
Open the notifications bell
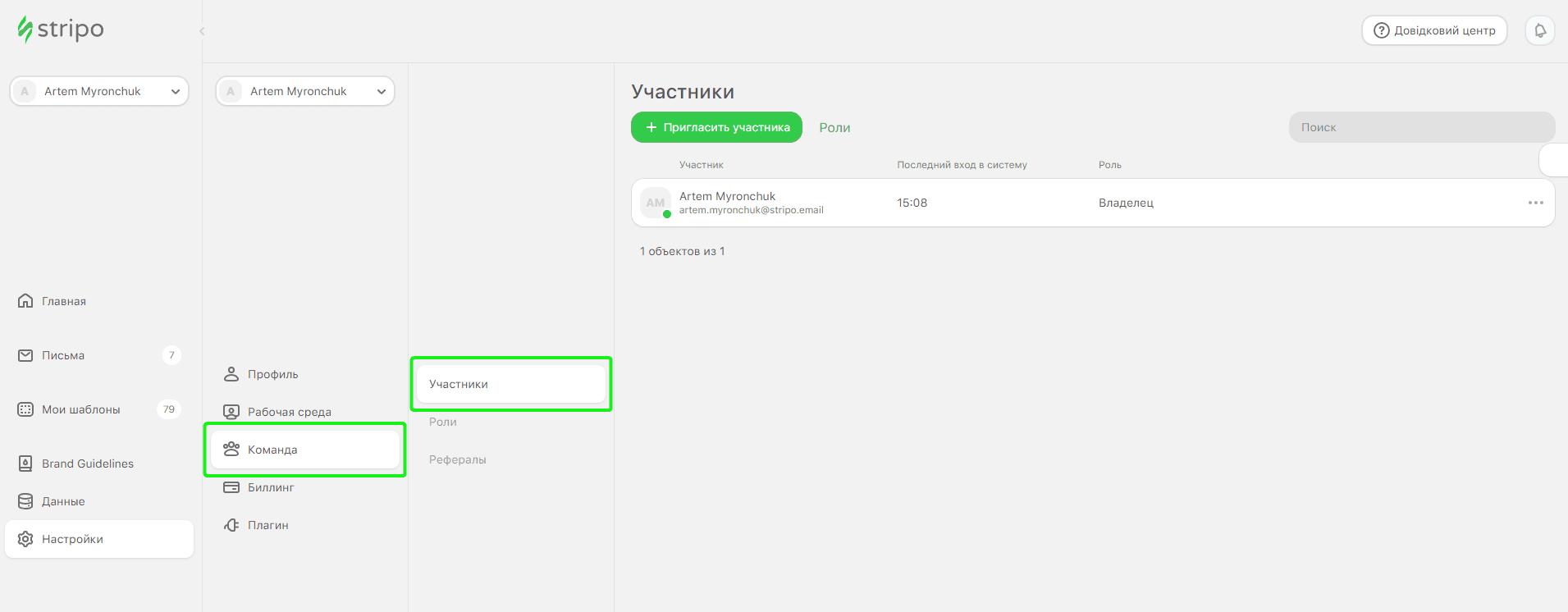point(1540,30)
